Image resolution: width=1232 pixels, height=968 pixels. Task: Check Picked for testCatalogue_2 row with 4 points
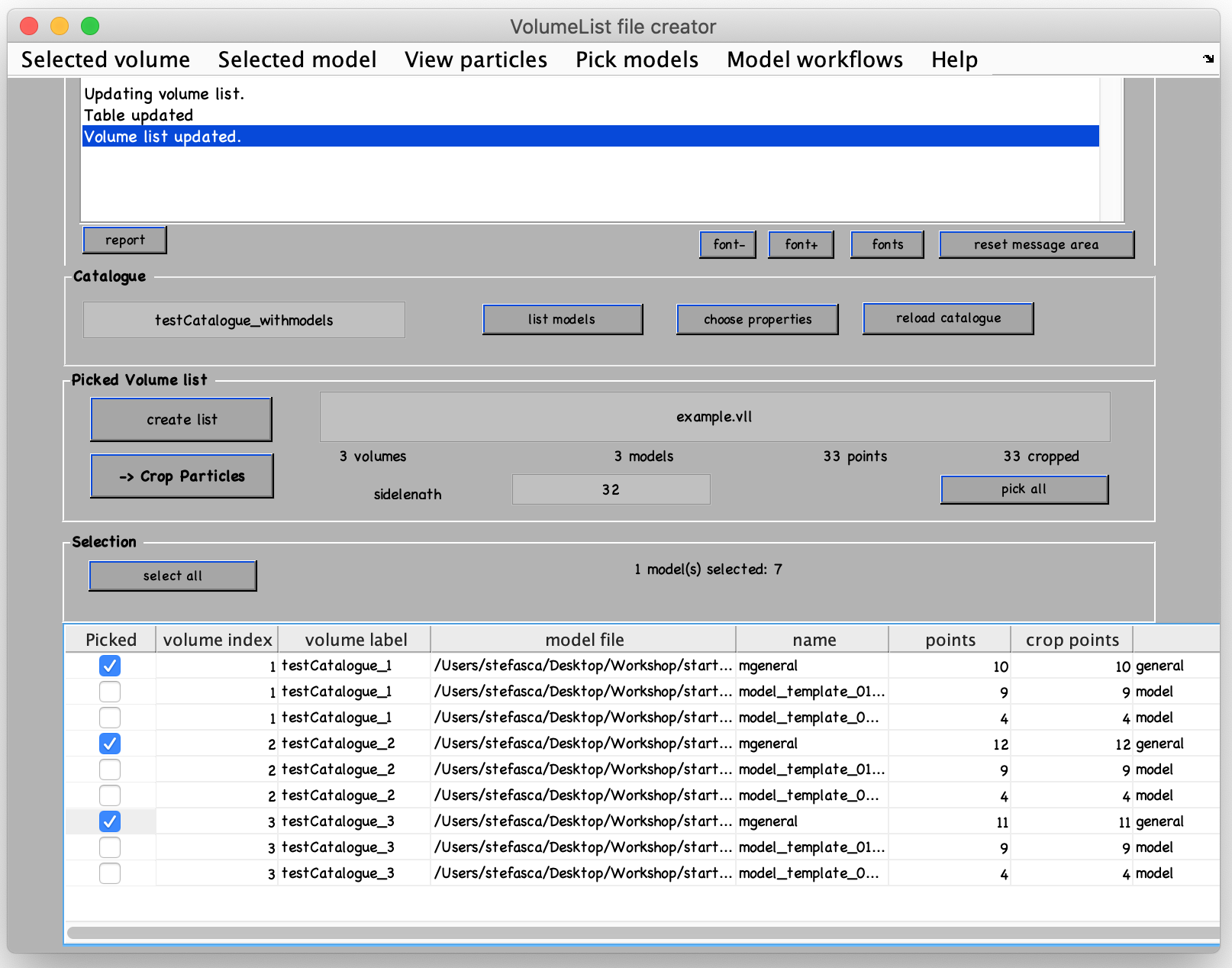[110, 795]
